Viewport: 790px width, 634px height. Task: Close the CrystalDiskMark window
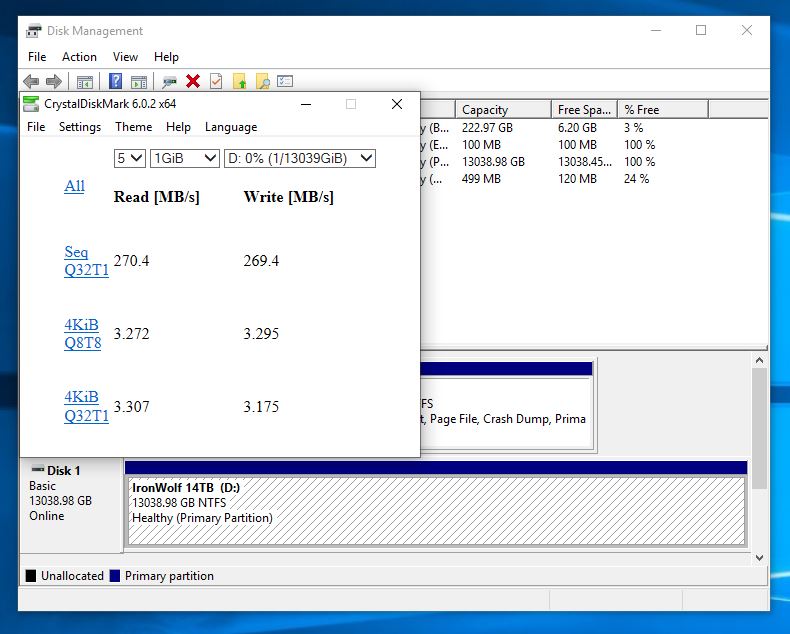coord(397,104)
